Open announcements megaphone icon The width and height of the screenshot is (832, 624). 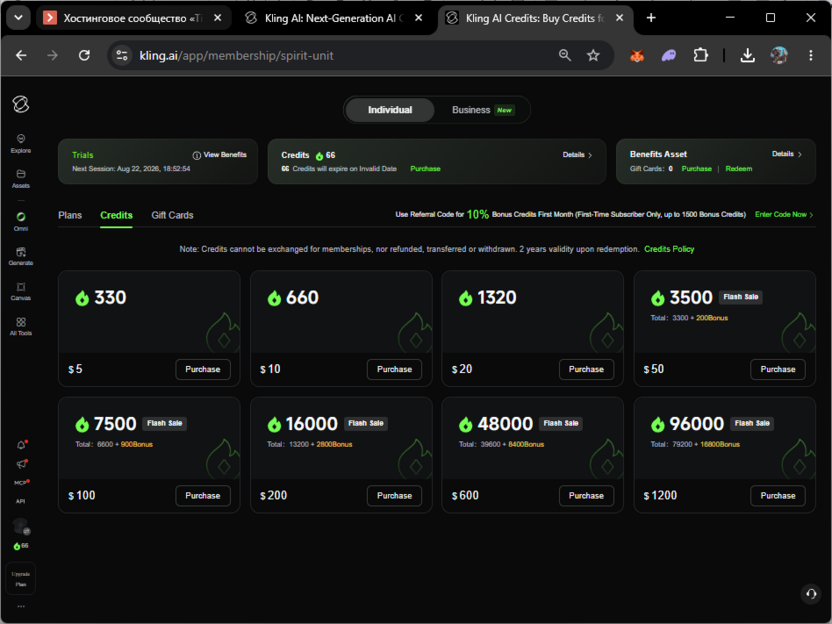(21, 464)
